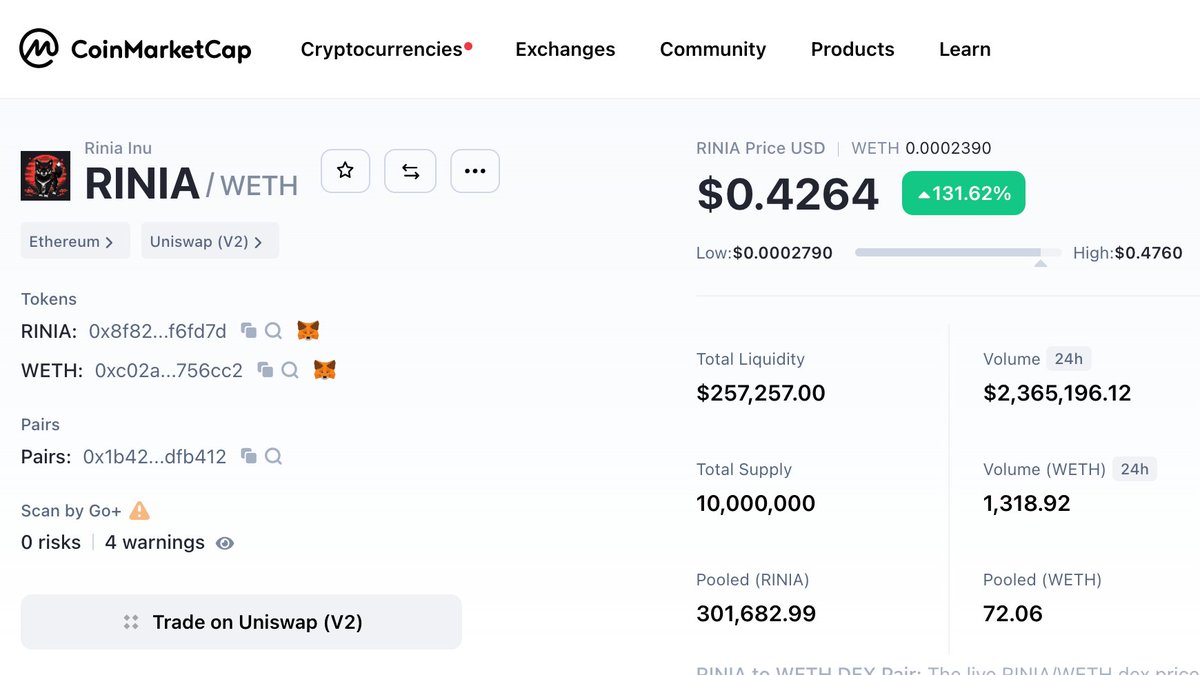
Task: Toggle the warnings eye icon
Action: [225, 543]
